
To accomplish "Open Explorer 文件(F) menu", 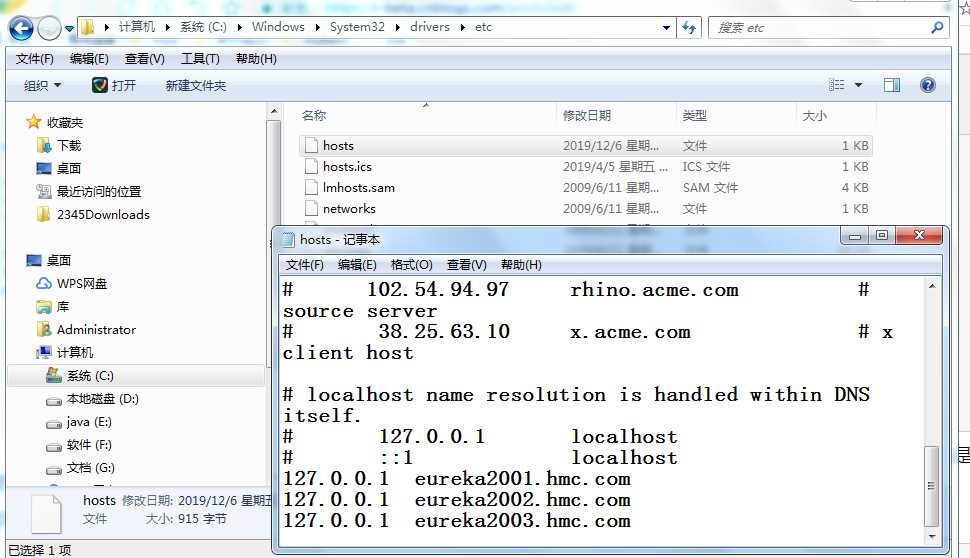I will (x=35, y=59).
